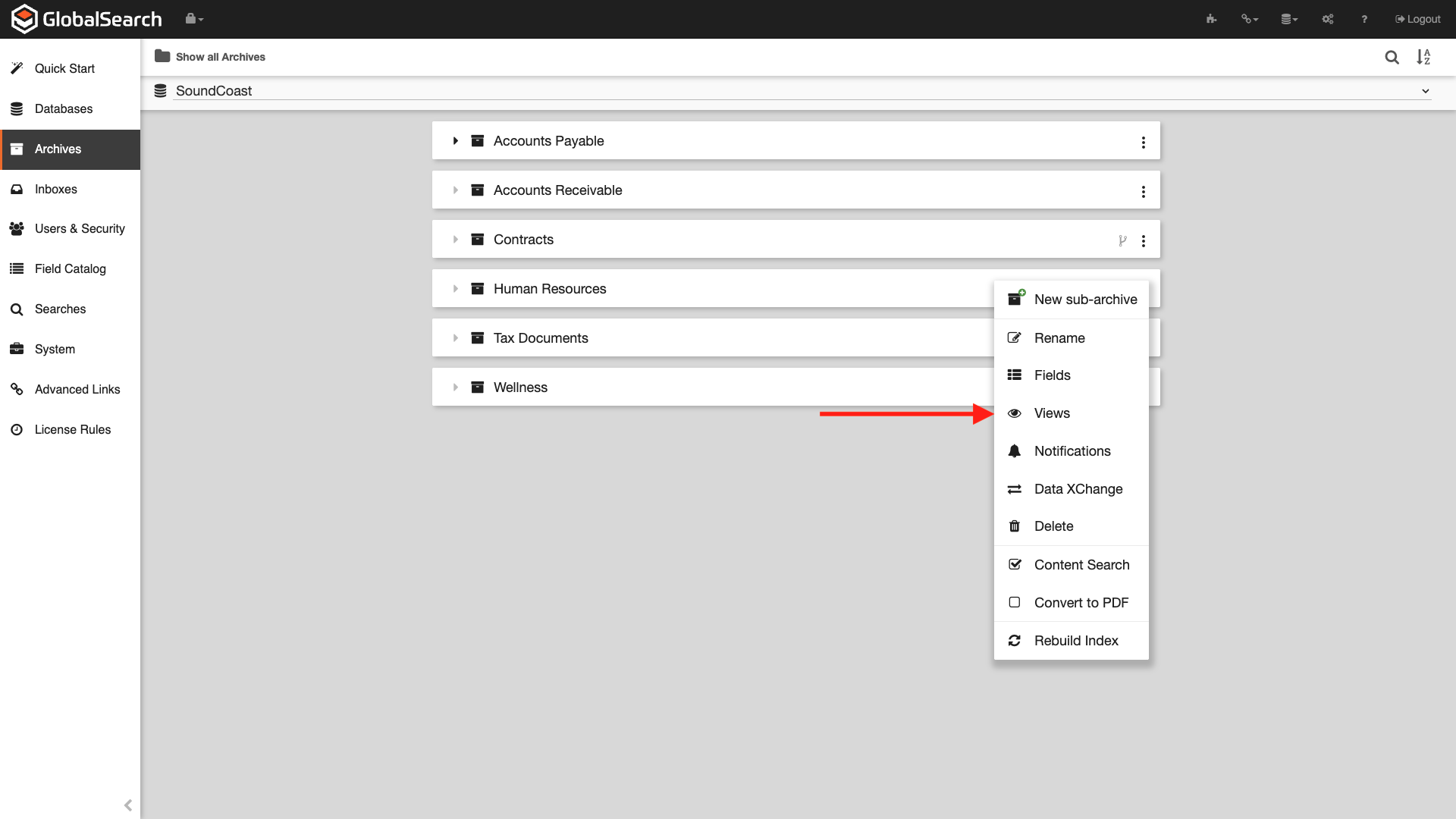Click the Accounts Payable archive name
Image resolution: width=1456 pixels, height=819 pixels.
[548, 141]
